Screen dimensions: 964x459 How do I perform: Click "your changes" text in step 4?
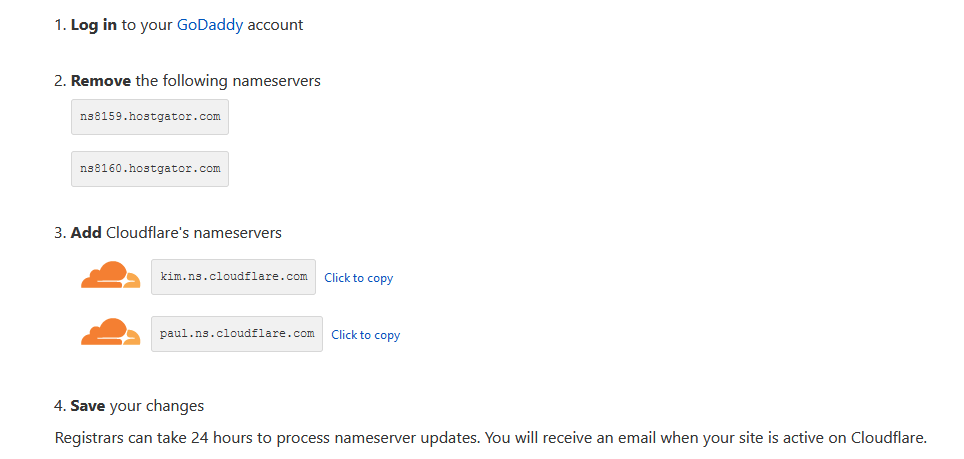pyautogui.click(x=157, y=406)
